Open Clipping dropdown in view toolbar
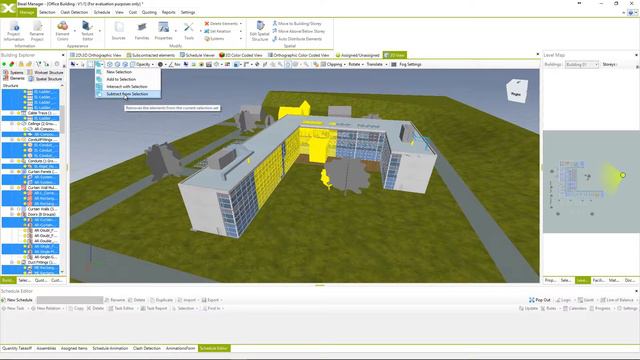This screenshot has height=360, width=640. tap(333, 64)
